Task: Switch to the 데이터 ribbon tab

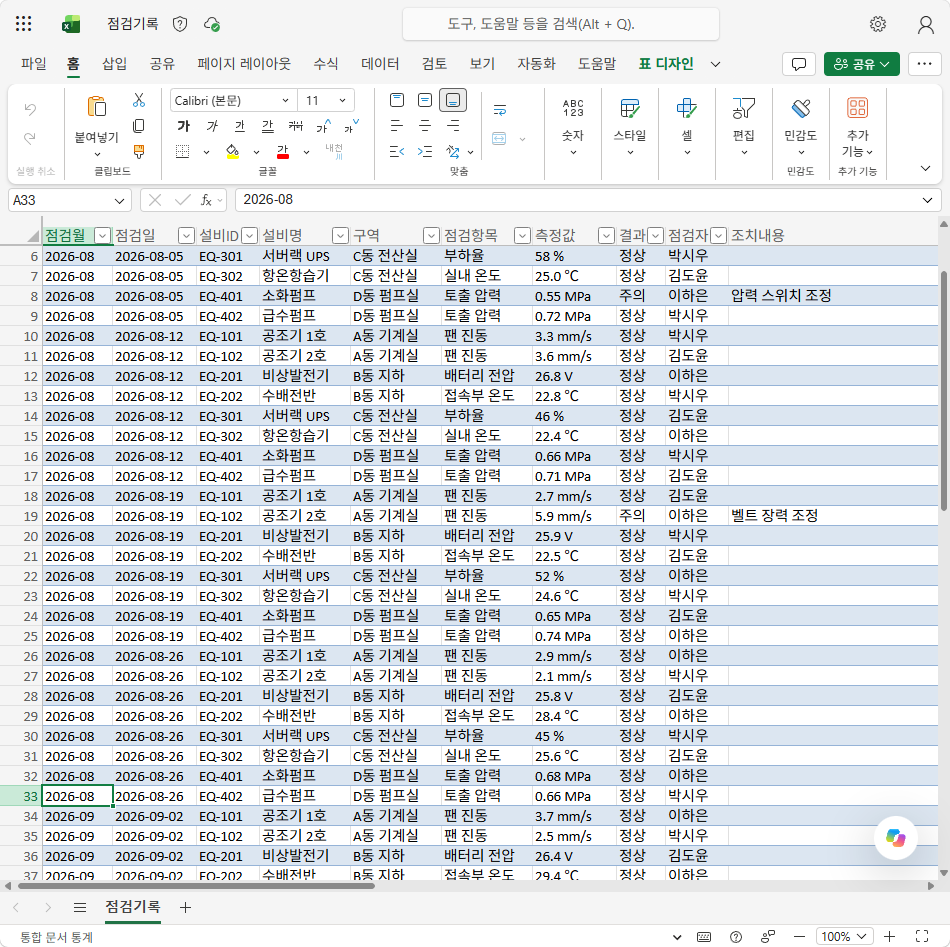Action: [x=380, y=64]
